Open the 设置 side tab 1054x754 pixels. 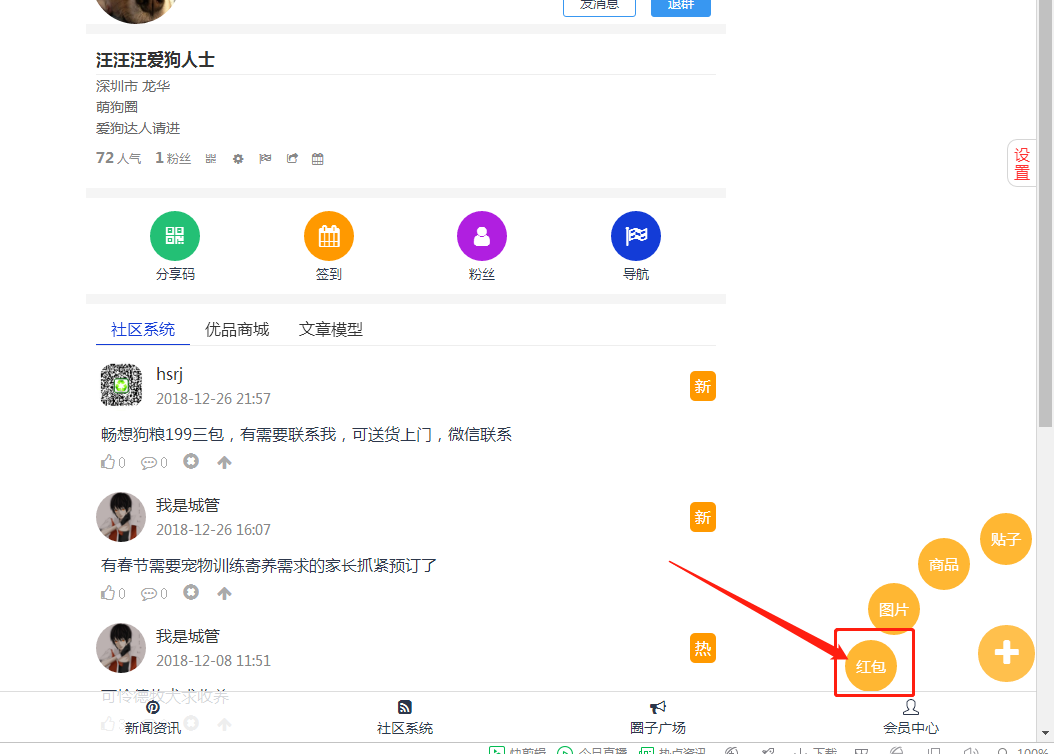point(1021,164)
